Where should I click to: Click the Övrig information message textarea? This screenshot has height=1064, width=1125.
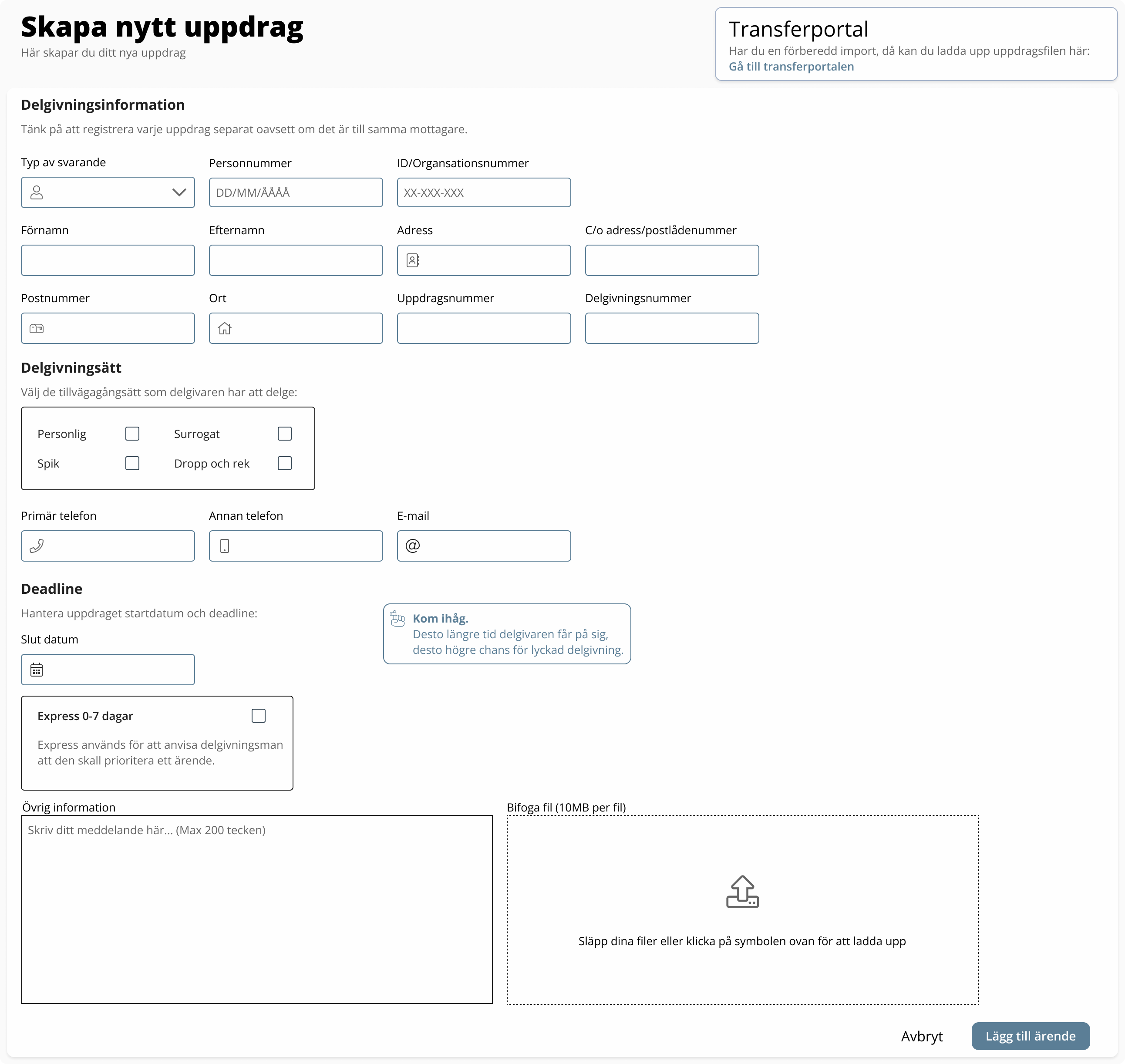[256, 909]
